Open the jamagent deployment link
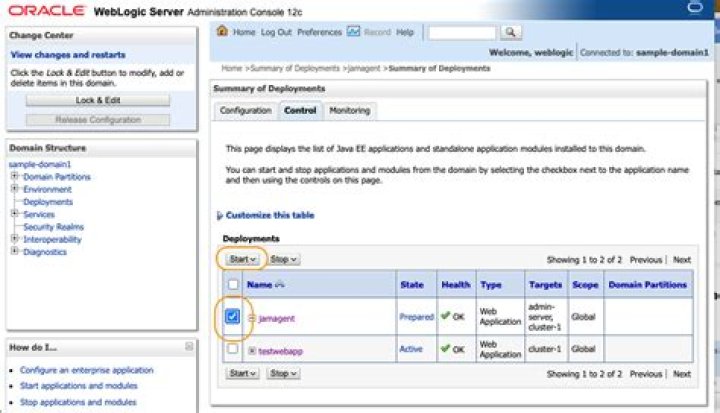This screenshot has height=413, width=720. click(276, 318)
